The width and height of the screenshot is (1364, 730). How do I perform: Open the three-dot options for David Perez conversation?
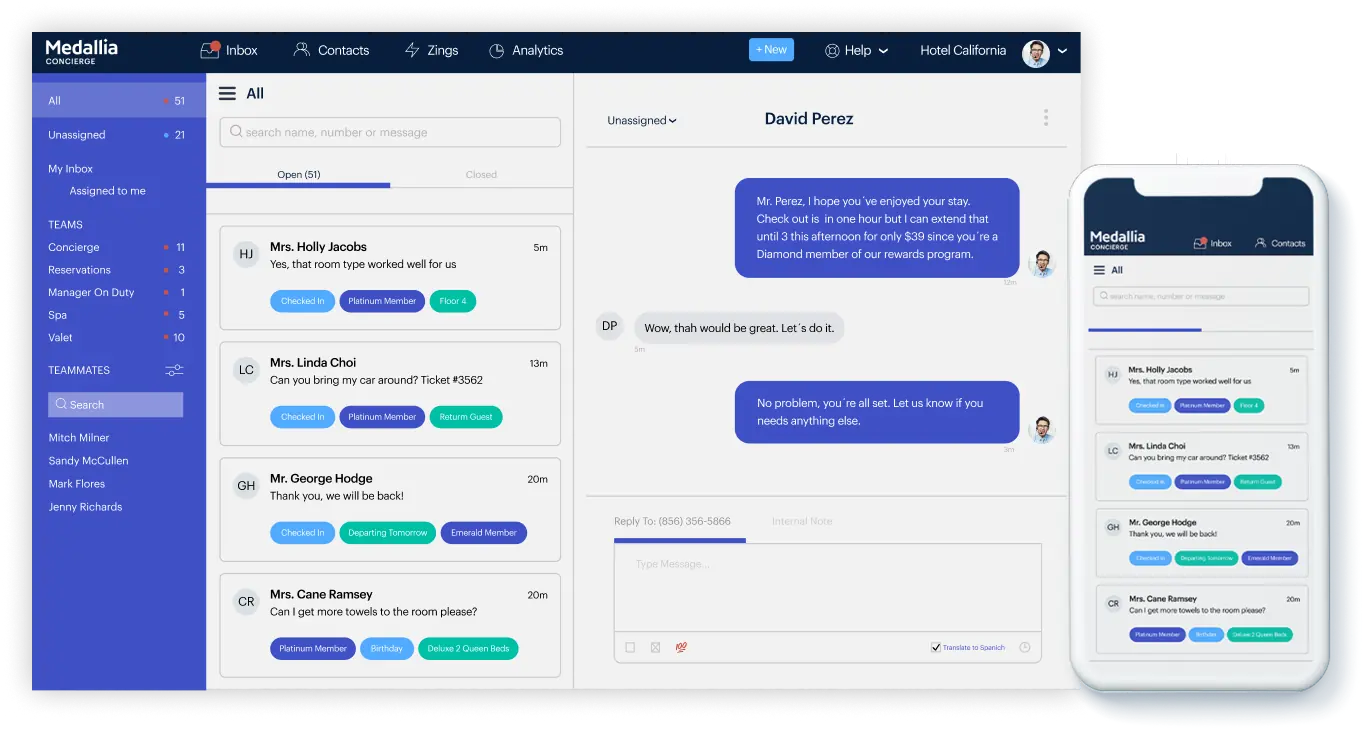[1045, 117]
